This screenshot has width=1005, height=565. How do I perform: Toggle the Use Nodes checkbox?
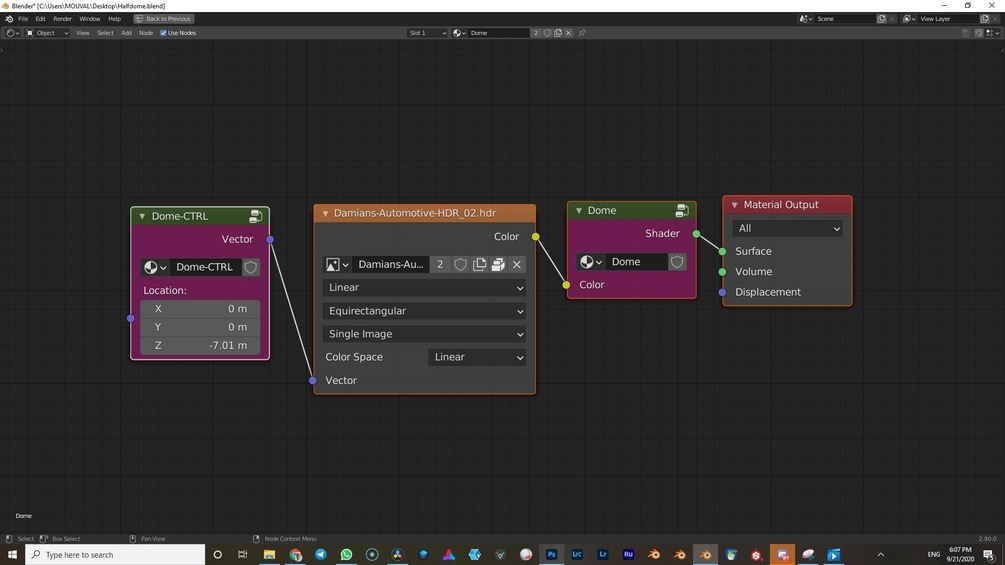(163, 33)
